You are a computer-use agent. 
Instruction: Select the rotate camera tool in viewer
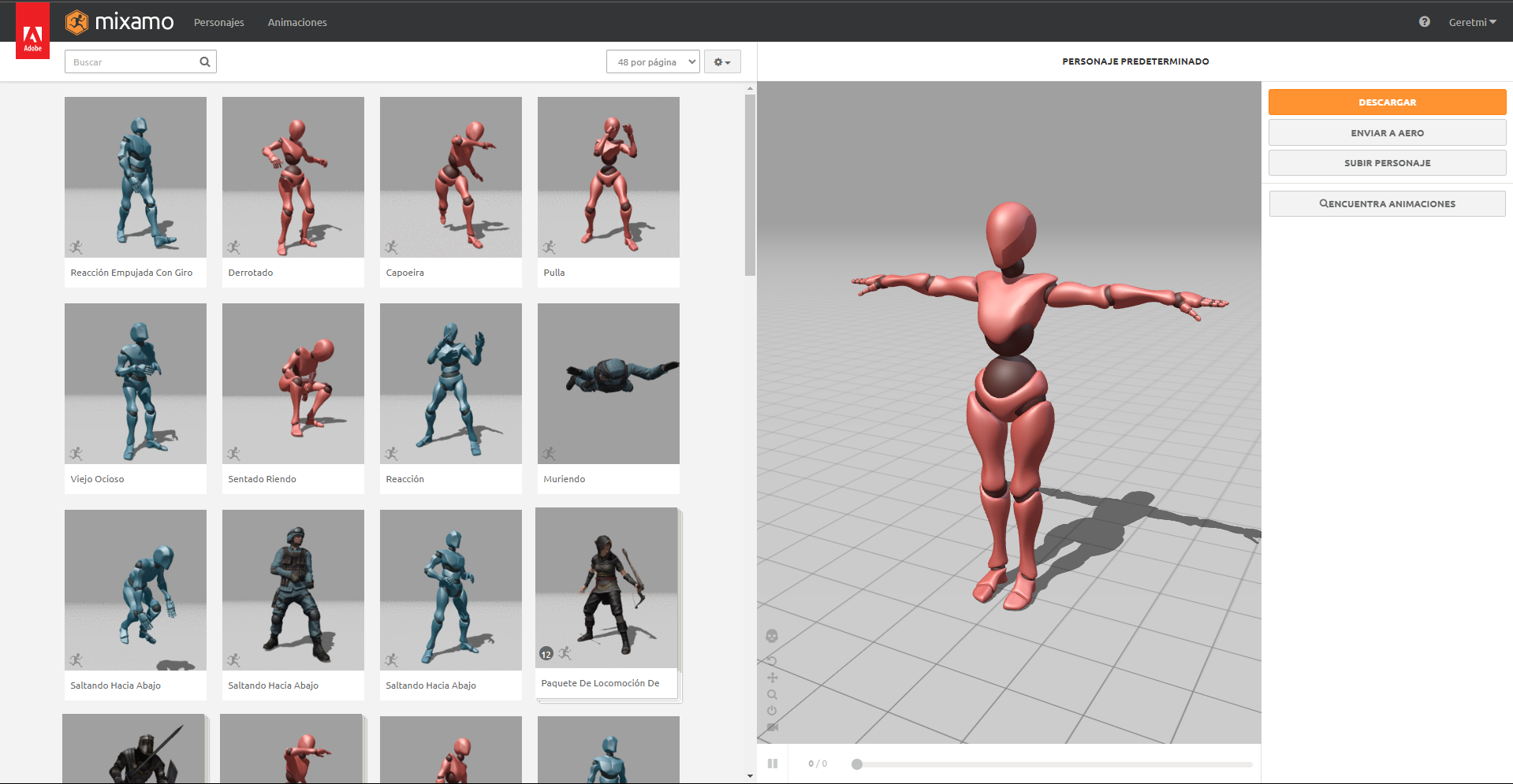772,660
